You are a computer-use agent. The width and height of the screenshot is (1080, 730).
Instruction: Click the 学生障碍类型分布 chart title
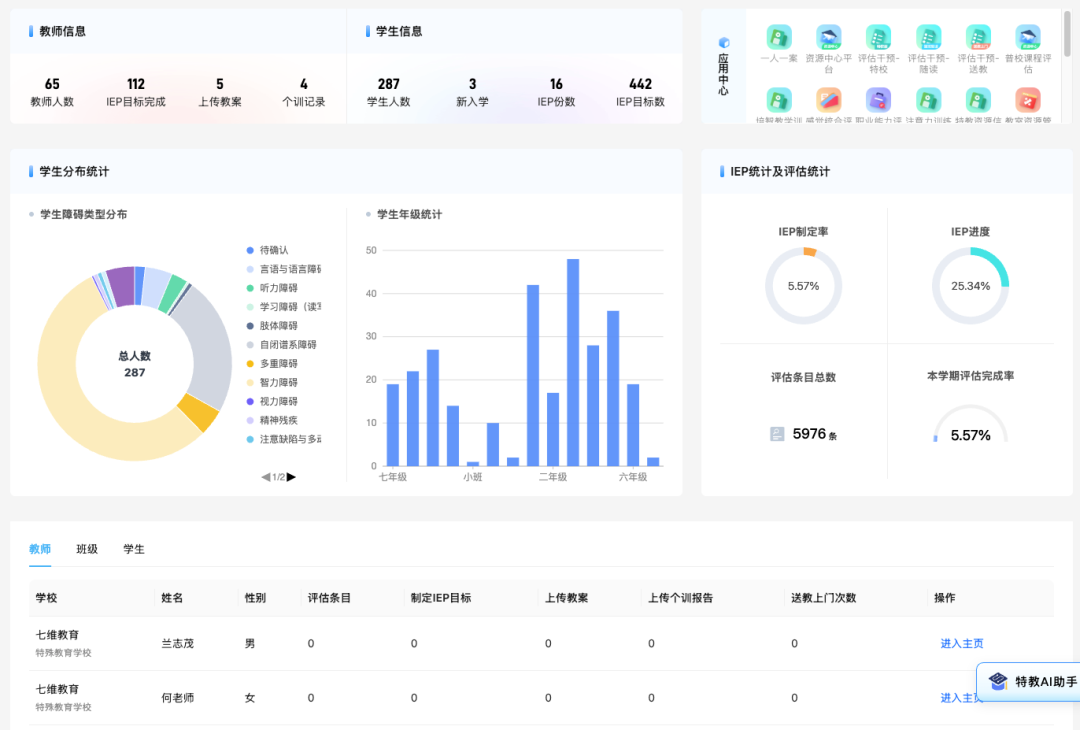(x=83, y=214)
